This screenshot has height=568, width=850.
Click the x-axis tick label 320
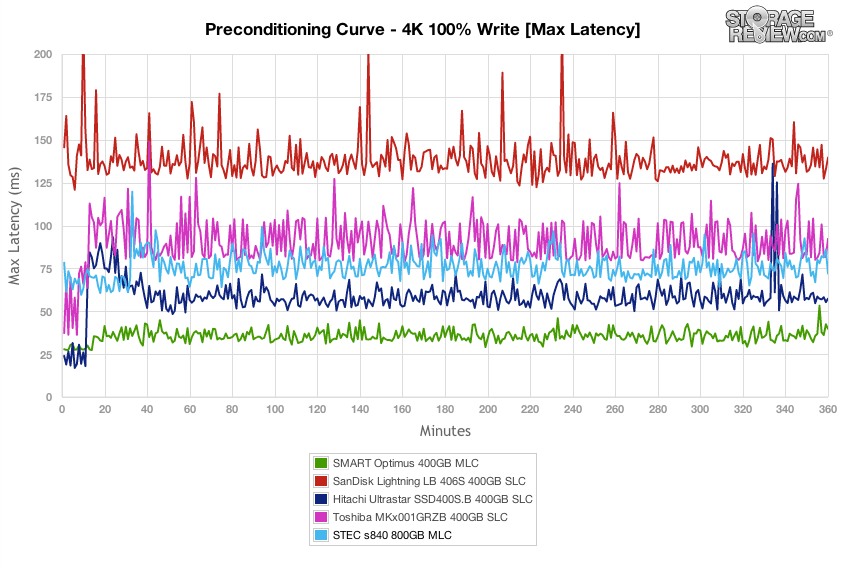tap(743, 409)
